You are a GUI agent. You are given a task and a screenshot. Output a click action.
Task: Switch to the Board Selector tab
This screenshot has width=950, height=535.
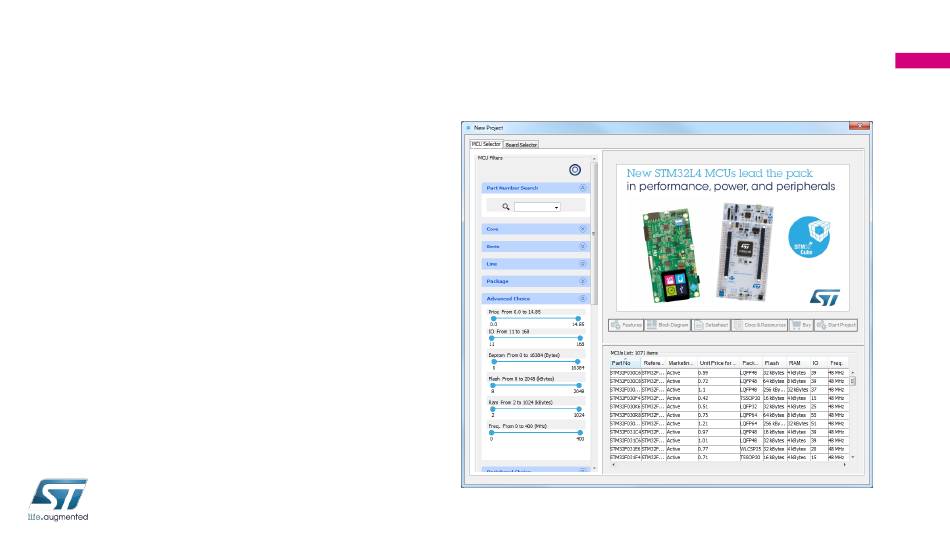pyautogui.click(x=520, y=145)
